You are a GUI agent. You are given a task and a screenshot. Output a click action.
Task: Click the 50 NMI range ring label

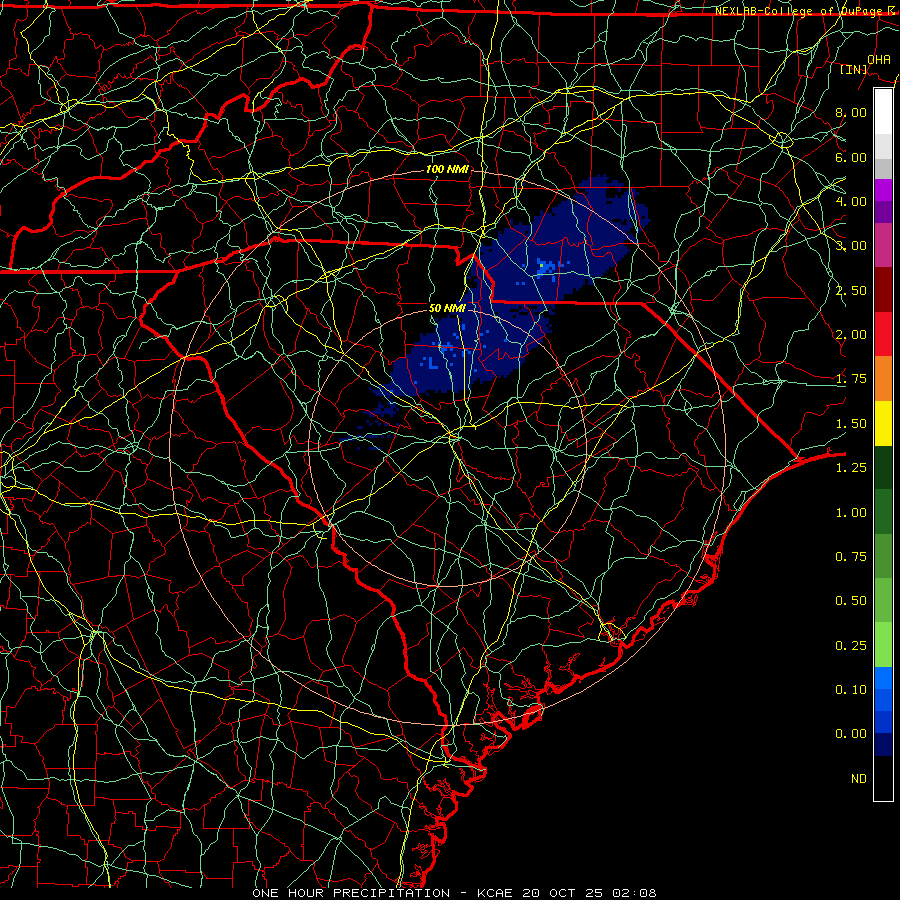click(447, 308)
